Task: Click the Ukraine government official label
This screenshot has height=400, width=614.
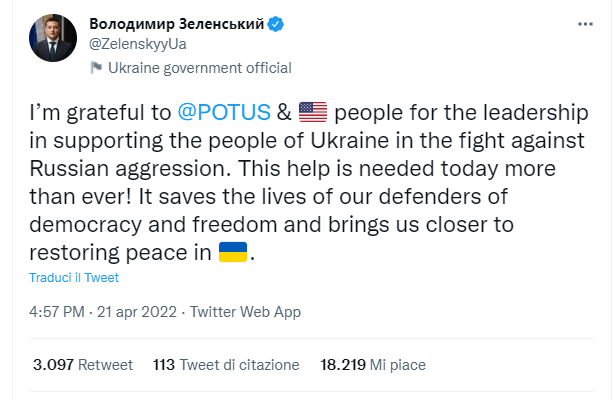Action: tap(200, 68)
